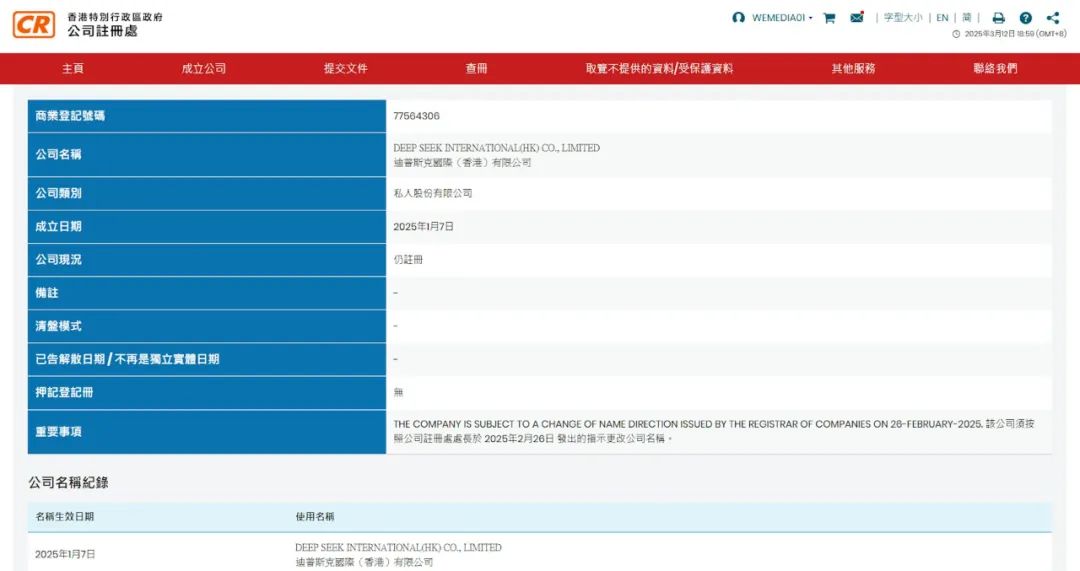Click 已告解散日期/不再是獨立實體日期 label
Image resolution: width=1080 pixels, height=571 pixels.
click(127, 359)
